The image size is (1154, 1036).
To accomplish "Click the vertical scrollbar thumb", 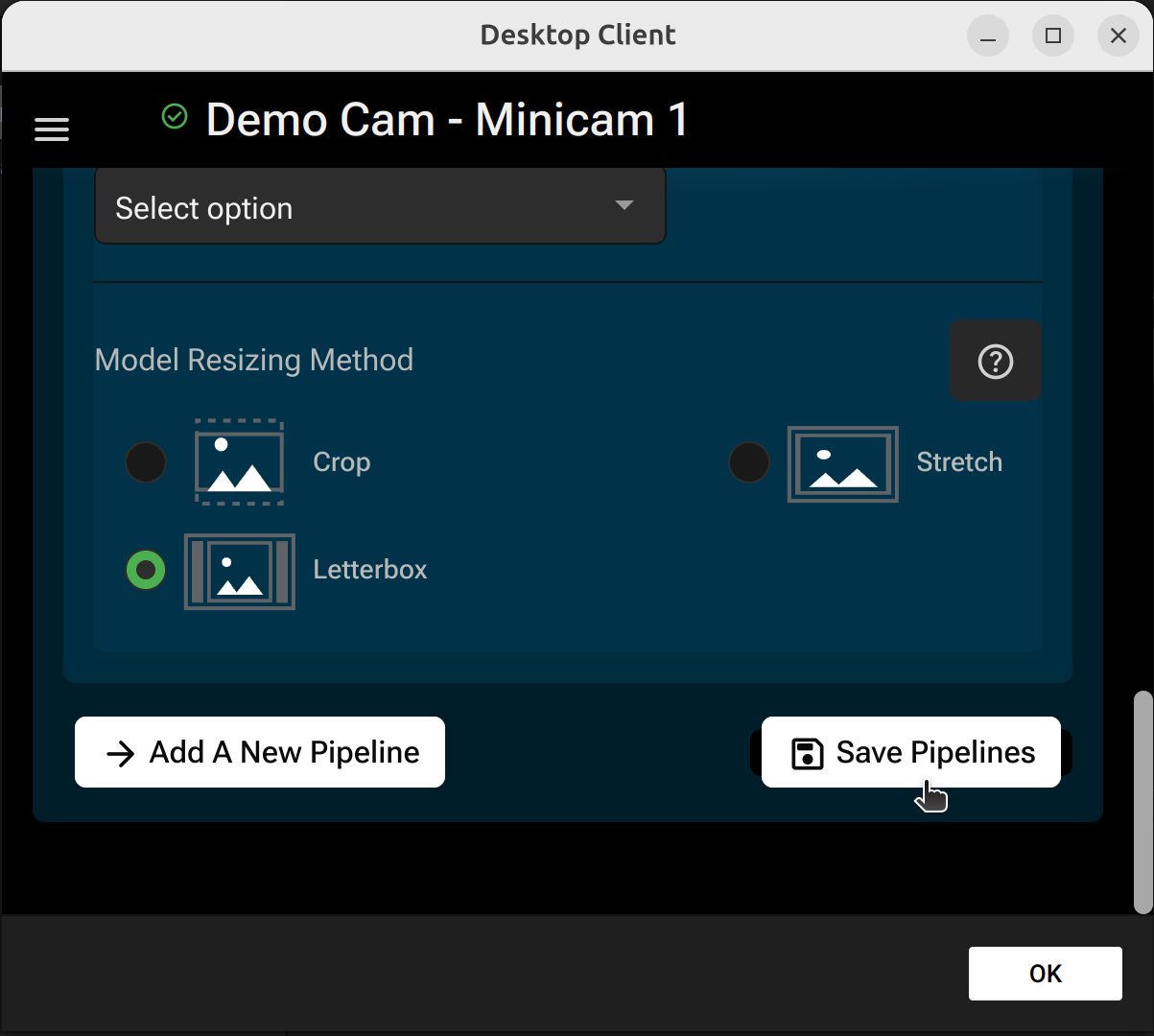I will tap(1142, 801).
